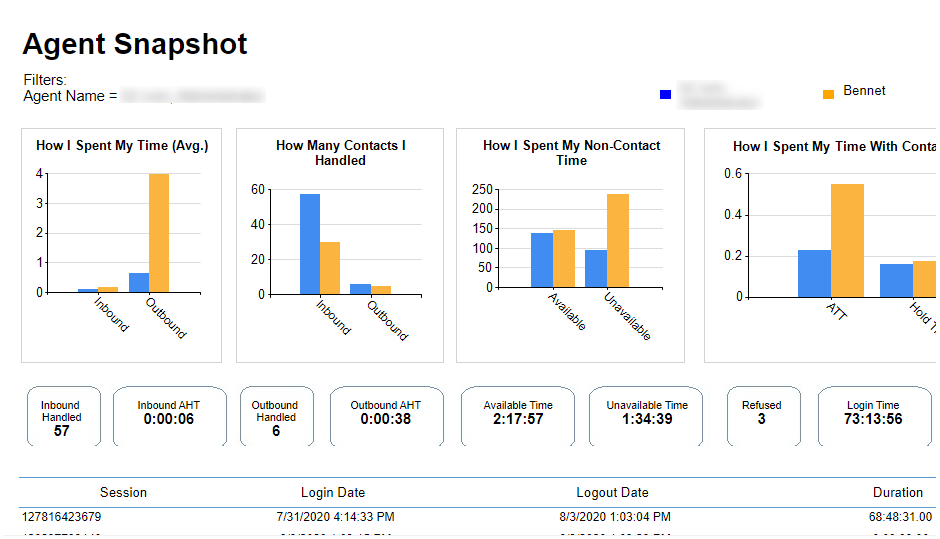Click the ATT axis label
Screen dimensions: 940x539
point(837,311)
